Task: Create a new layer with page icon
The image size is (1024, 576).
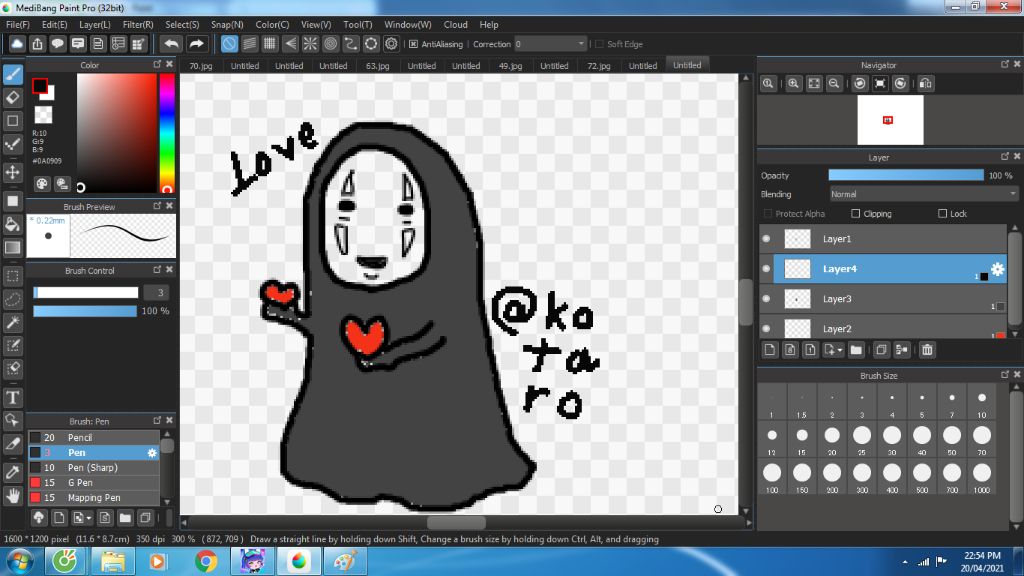Action: 770,350
